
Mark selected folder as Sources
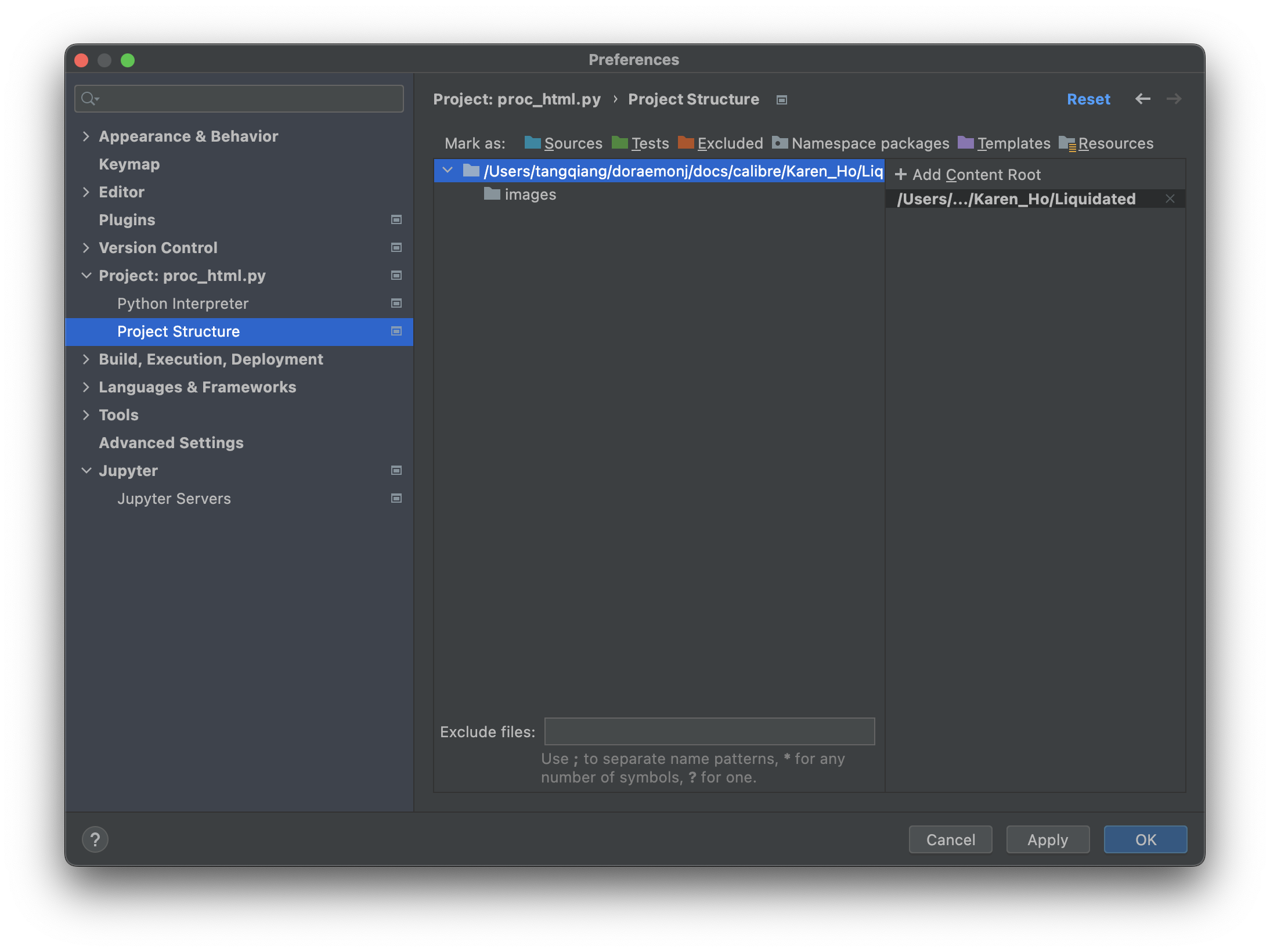[x=572, y=143]
